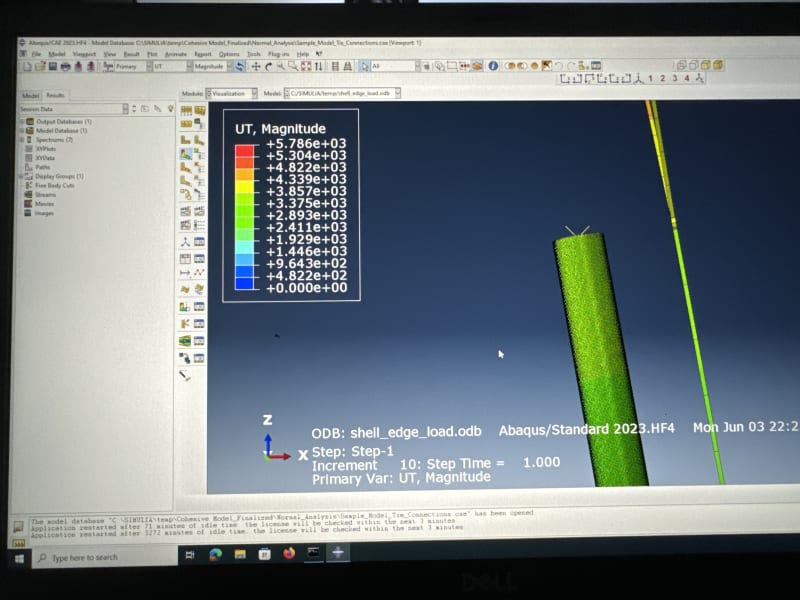800x600 pixels.
Task: Select the Pan View tool
Action: [256, 66]
